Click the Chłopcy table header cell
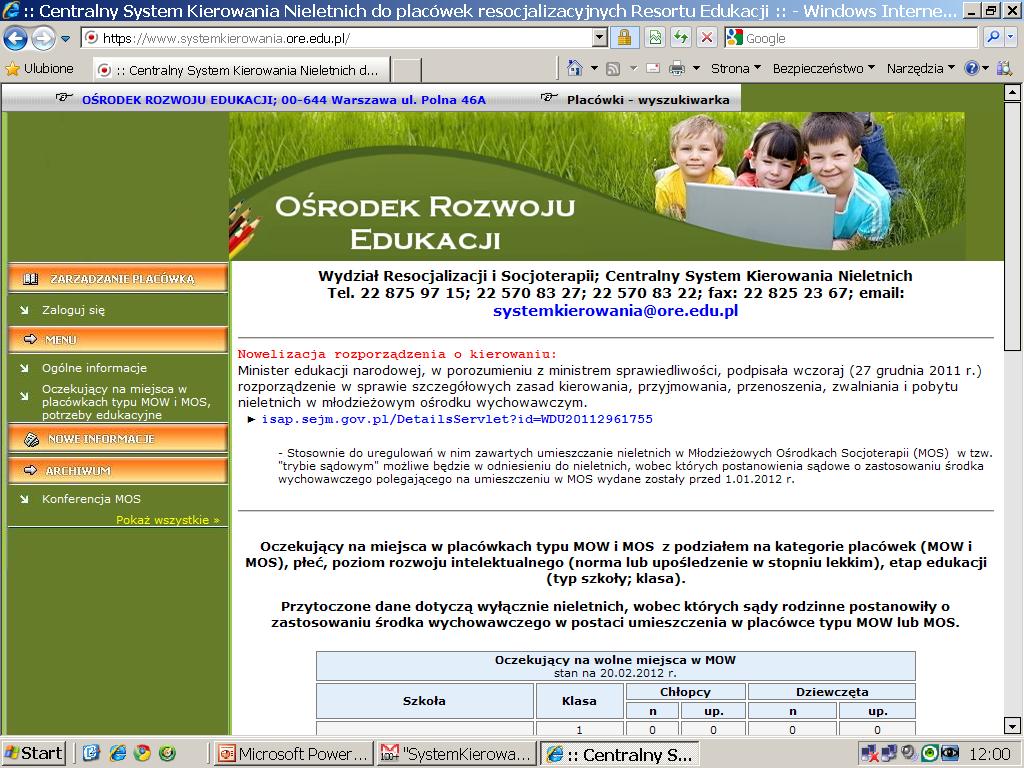 tap(686, 692)
